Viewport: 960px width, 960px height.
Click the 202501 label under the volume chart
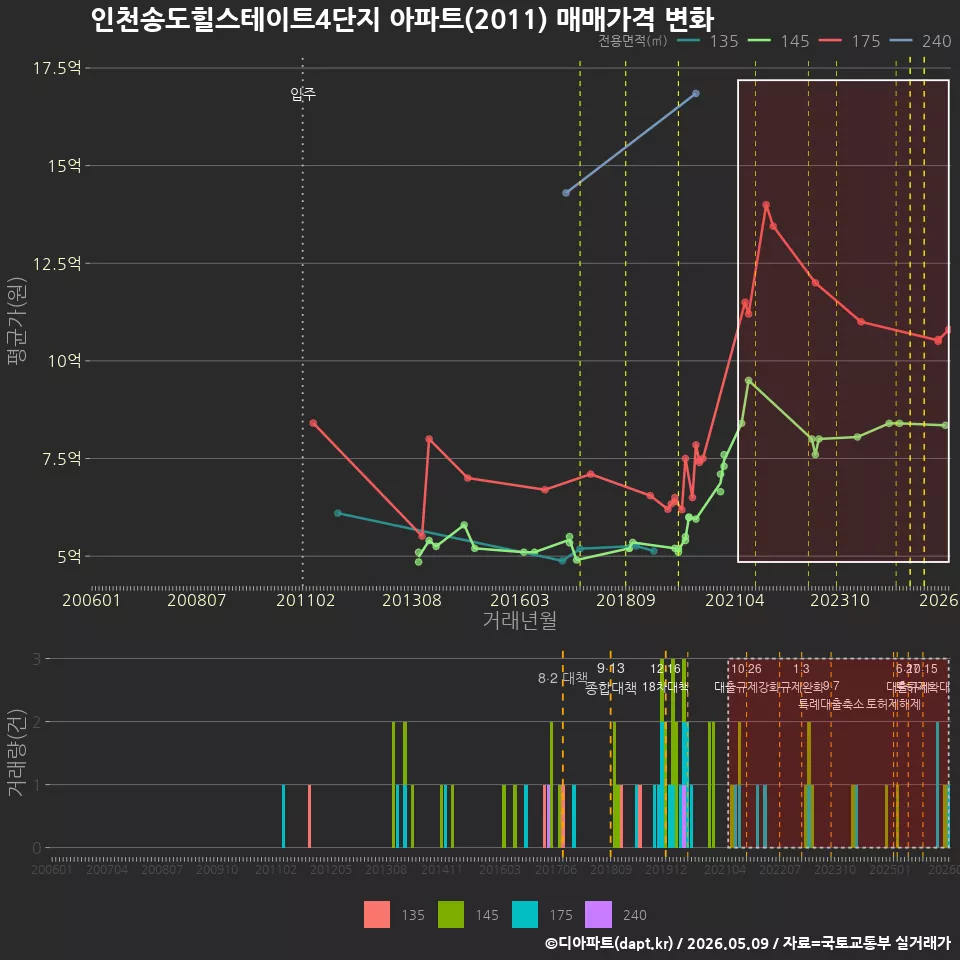(x=890, y=869)
